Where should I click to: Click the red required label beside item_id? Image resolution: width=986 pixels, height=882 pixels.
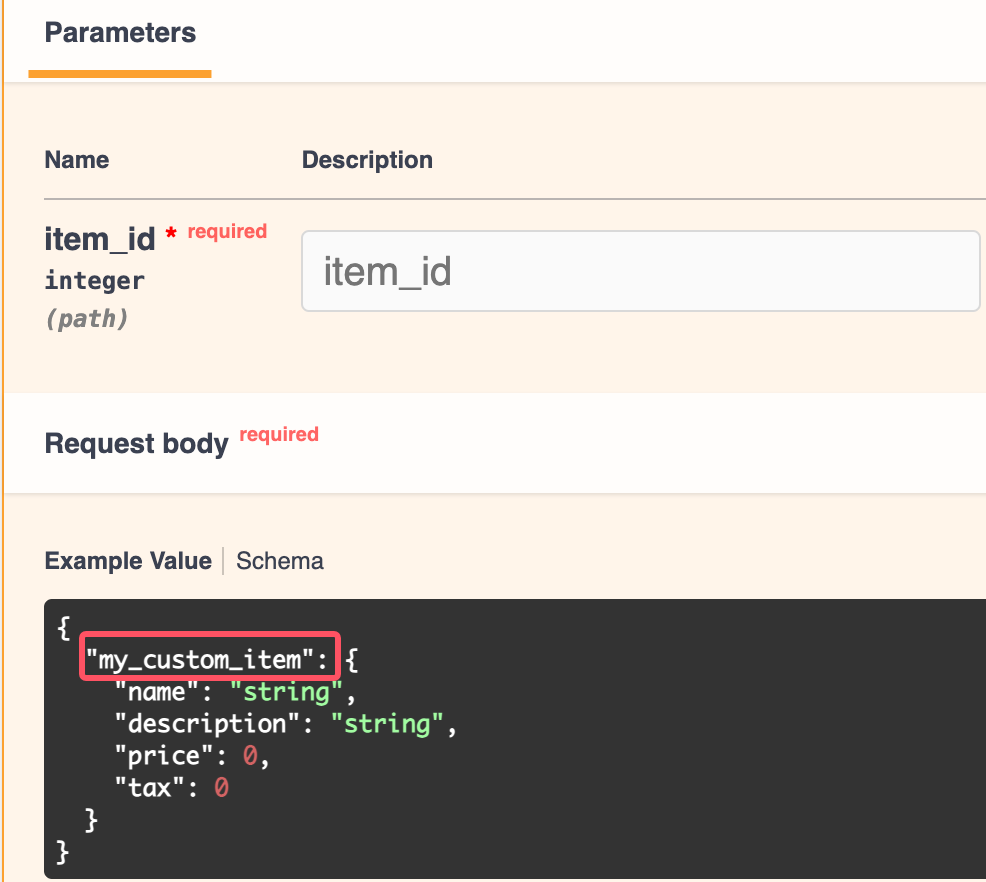coord(227,231)
